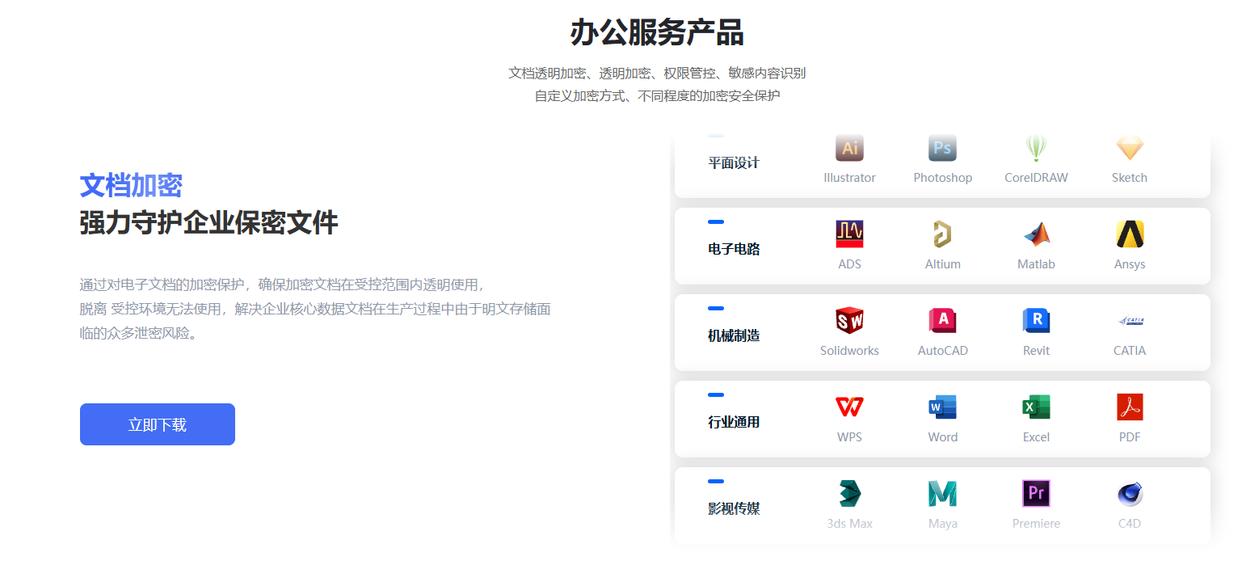
Task: Click the Matlab icon
Action: point(1036,234)
